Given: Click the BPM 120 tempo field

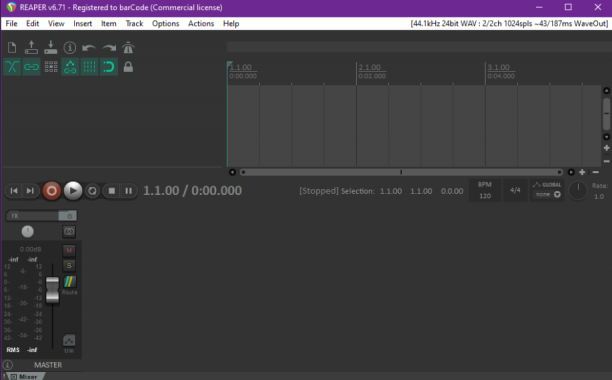Looking at the screenshot, I should pyautogui.click(x=485, y=190).
